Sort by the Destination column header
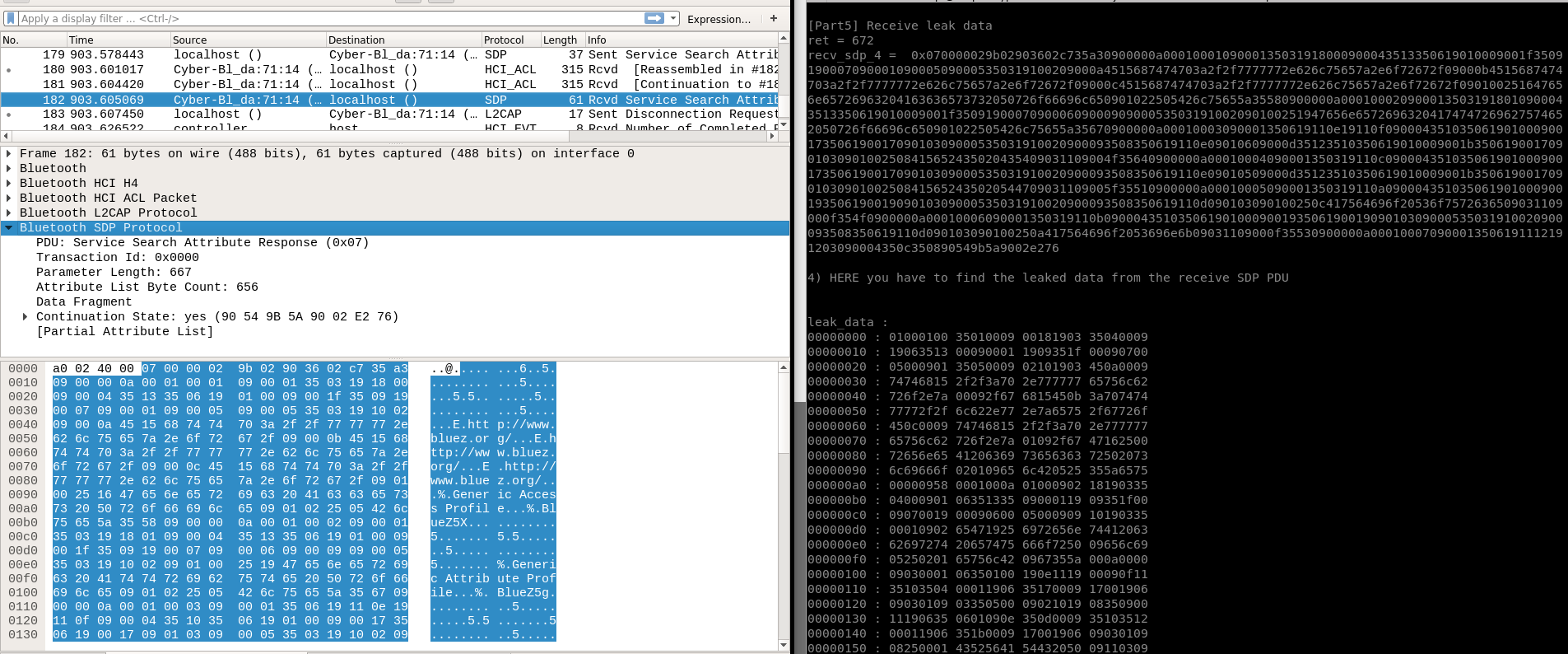The image size is (1568, 654). coord(403,40)
